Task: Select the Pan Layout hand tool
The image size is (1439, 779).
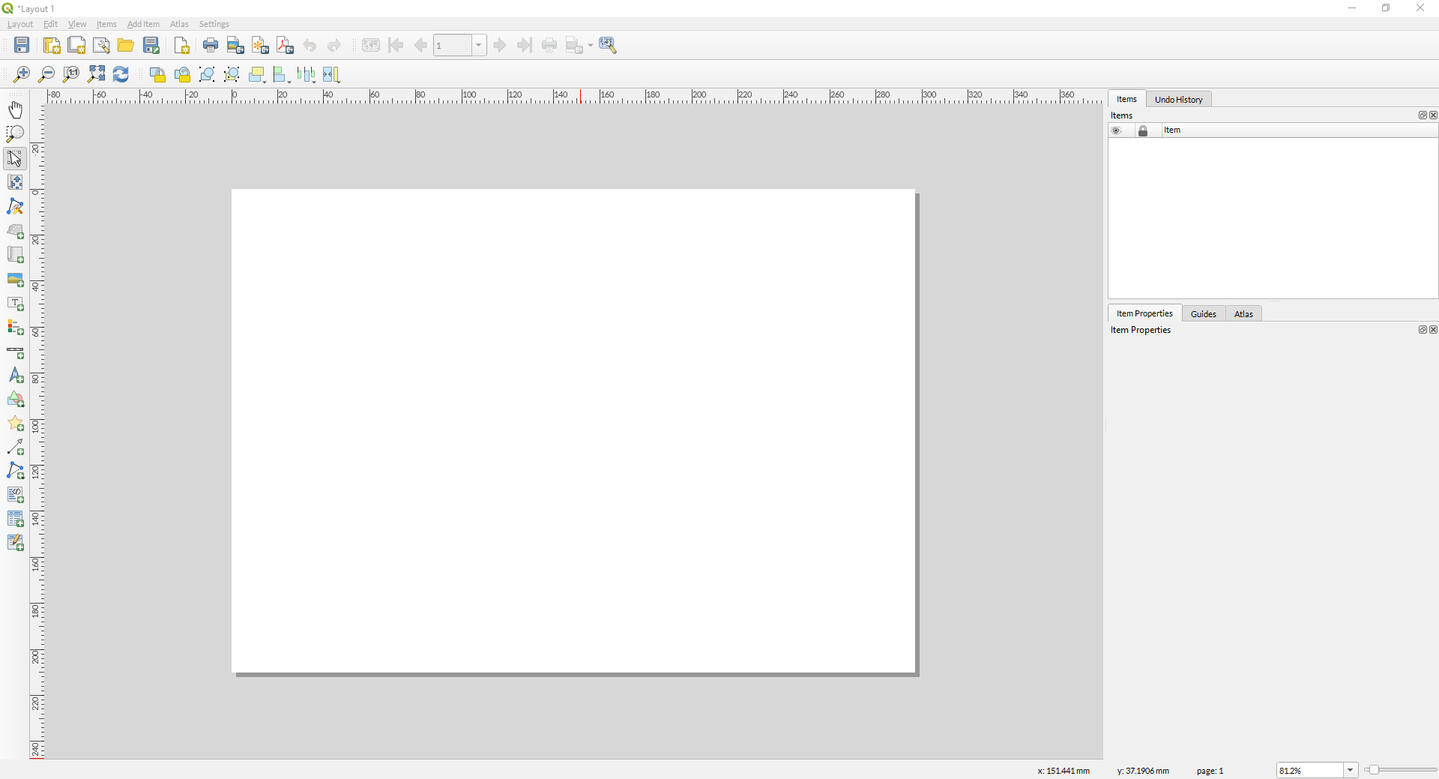Action: click(x=15, y=109)
